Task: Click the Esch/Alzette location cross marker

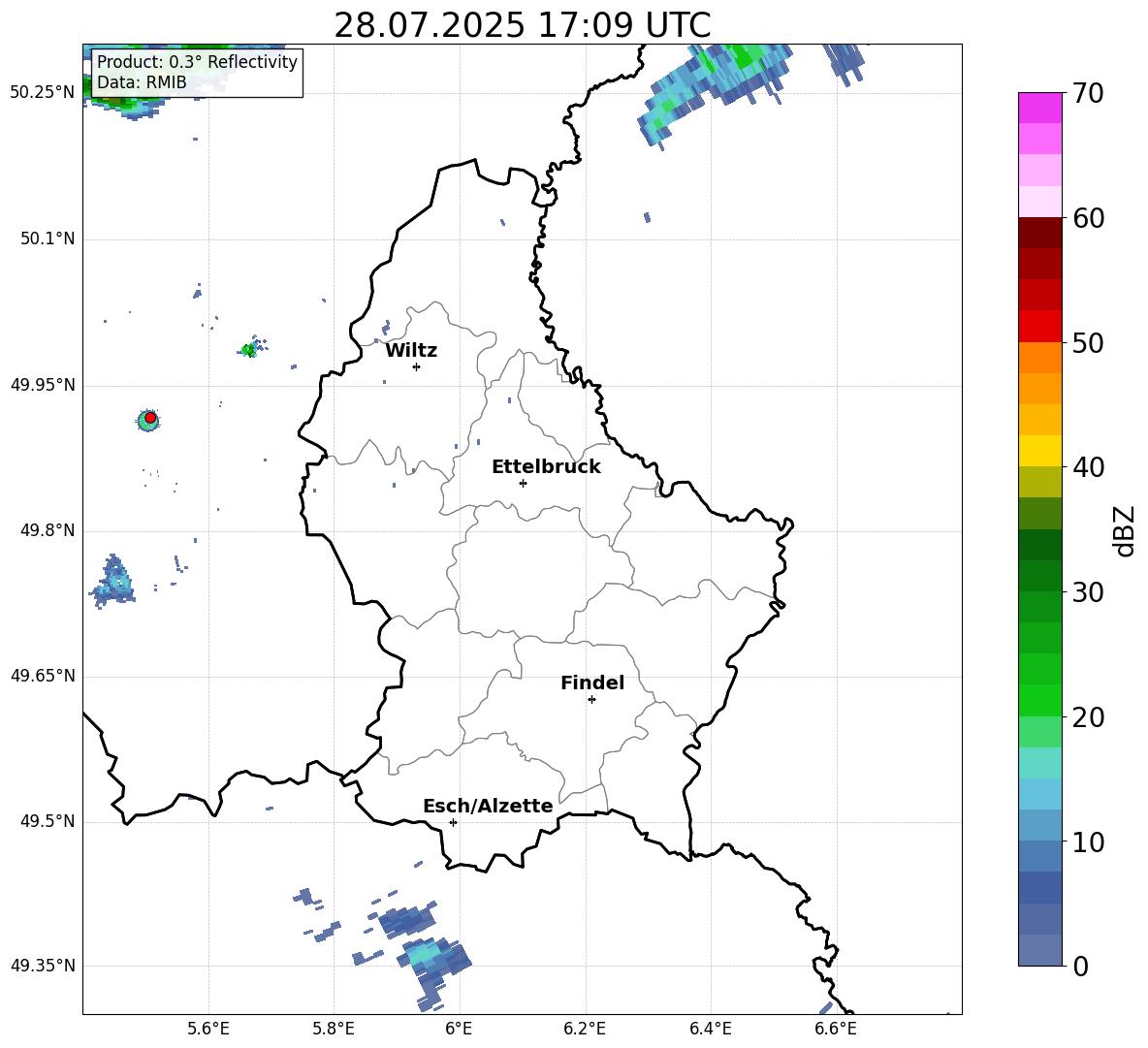Action: click(453, 822)
